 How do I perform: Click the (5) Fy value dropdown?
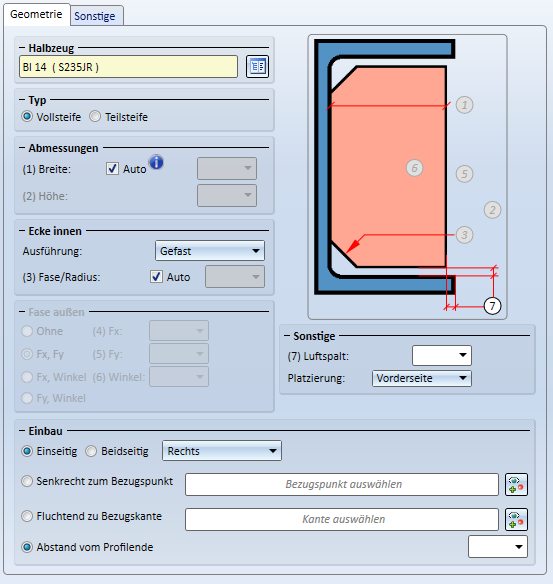[179, 354]
